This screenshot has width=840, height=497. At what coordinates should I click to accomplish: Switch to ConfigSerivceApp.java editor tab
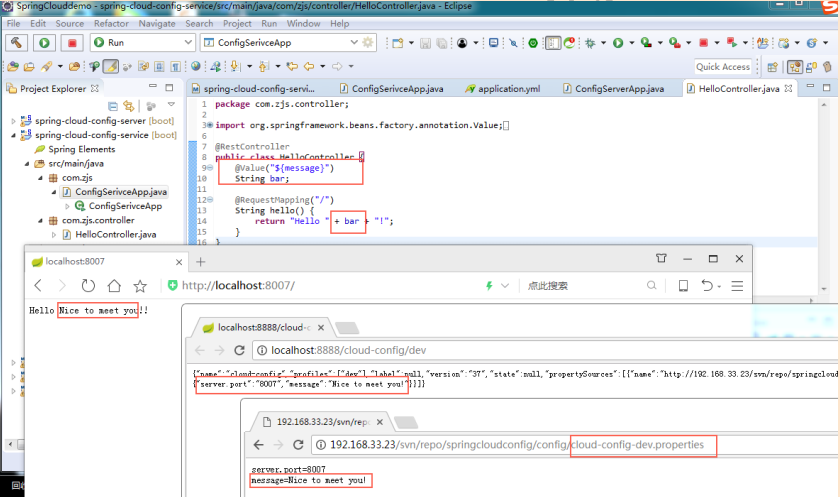(392, 89)
